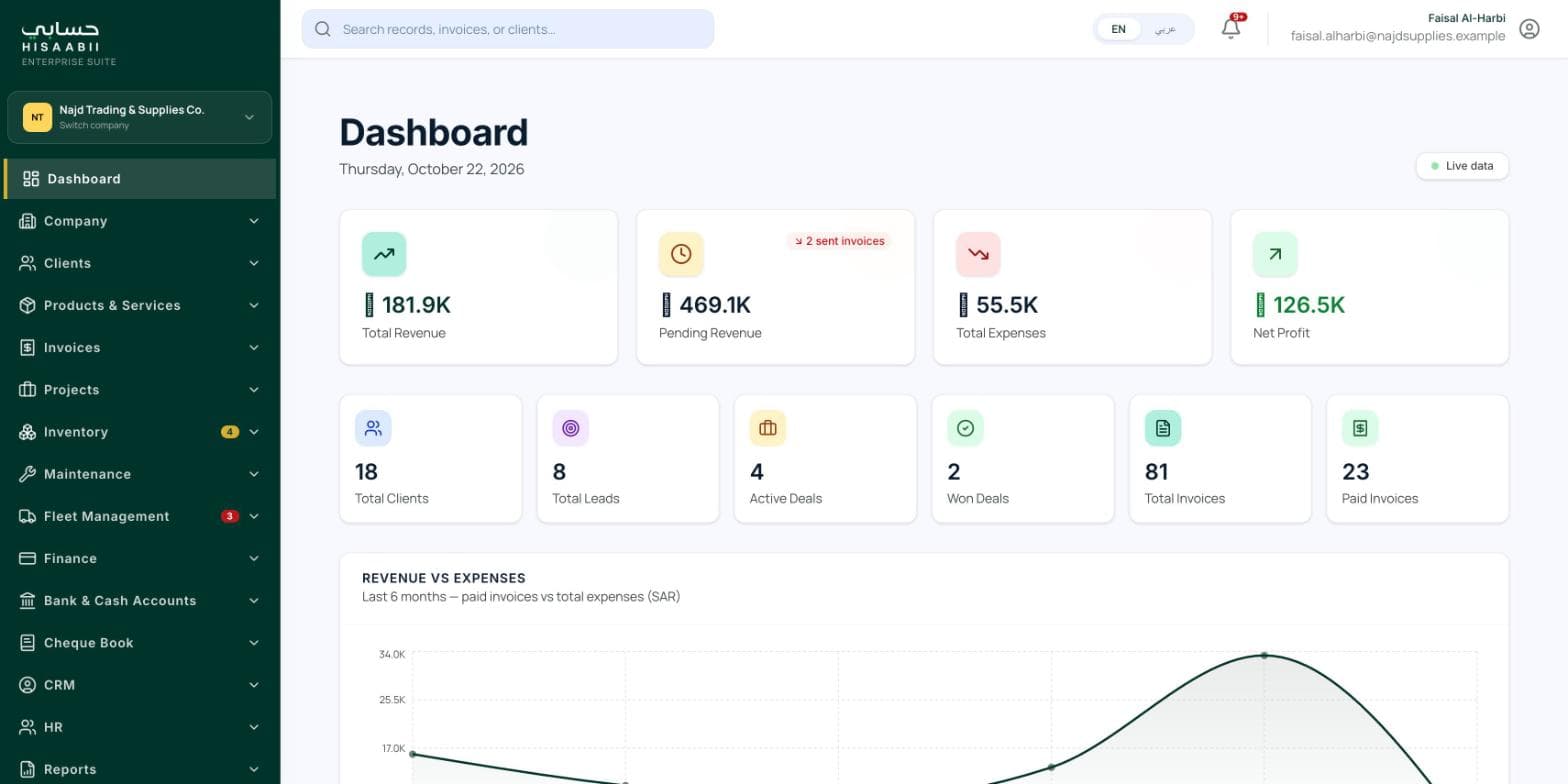
Task: Open Products & Services in sidebar
Action: tap(140, 305)
